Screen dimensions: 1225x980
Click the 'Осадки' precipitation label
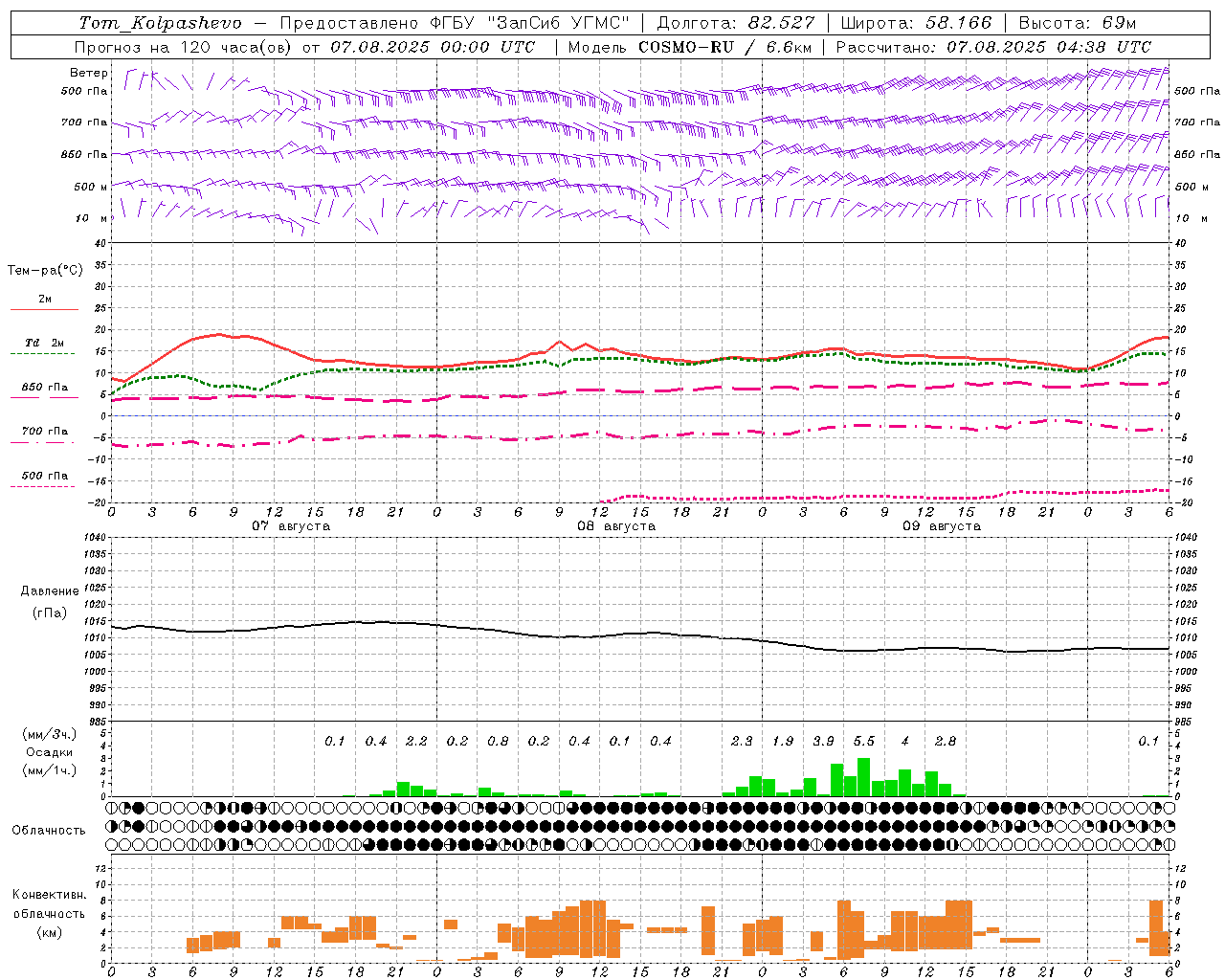[49, 752]
